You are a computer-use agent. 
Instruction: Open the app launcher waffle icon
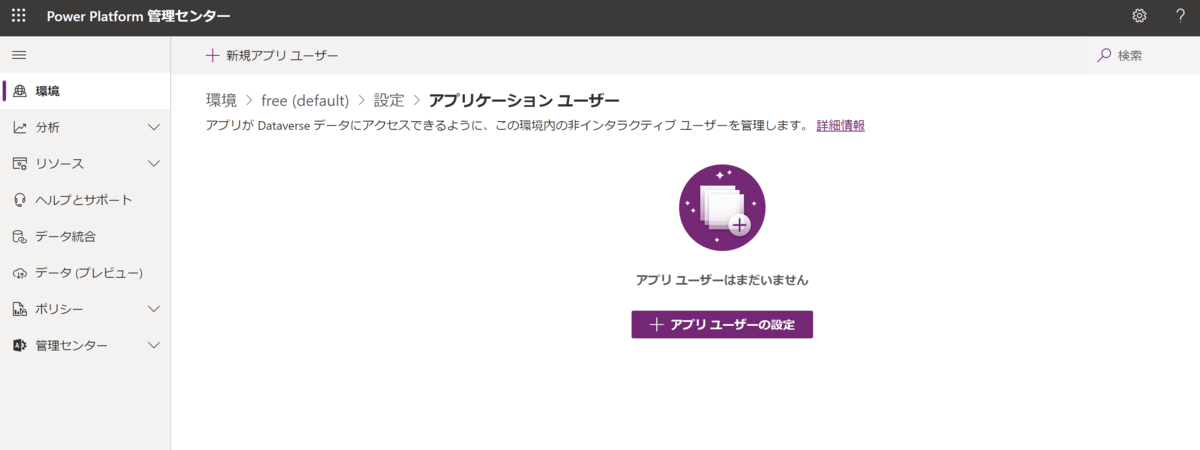tap(18, 16)
